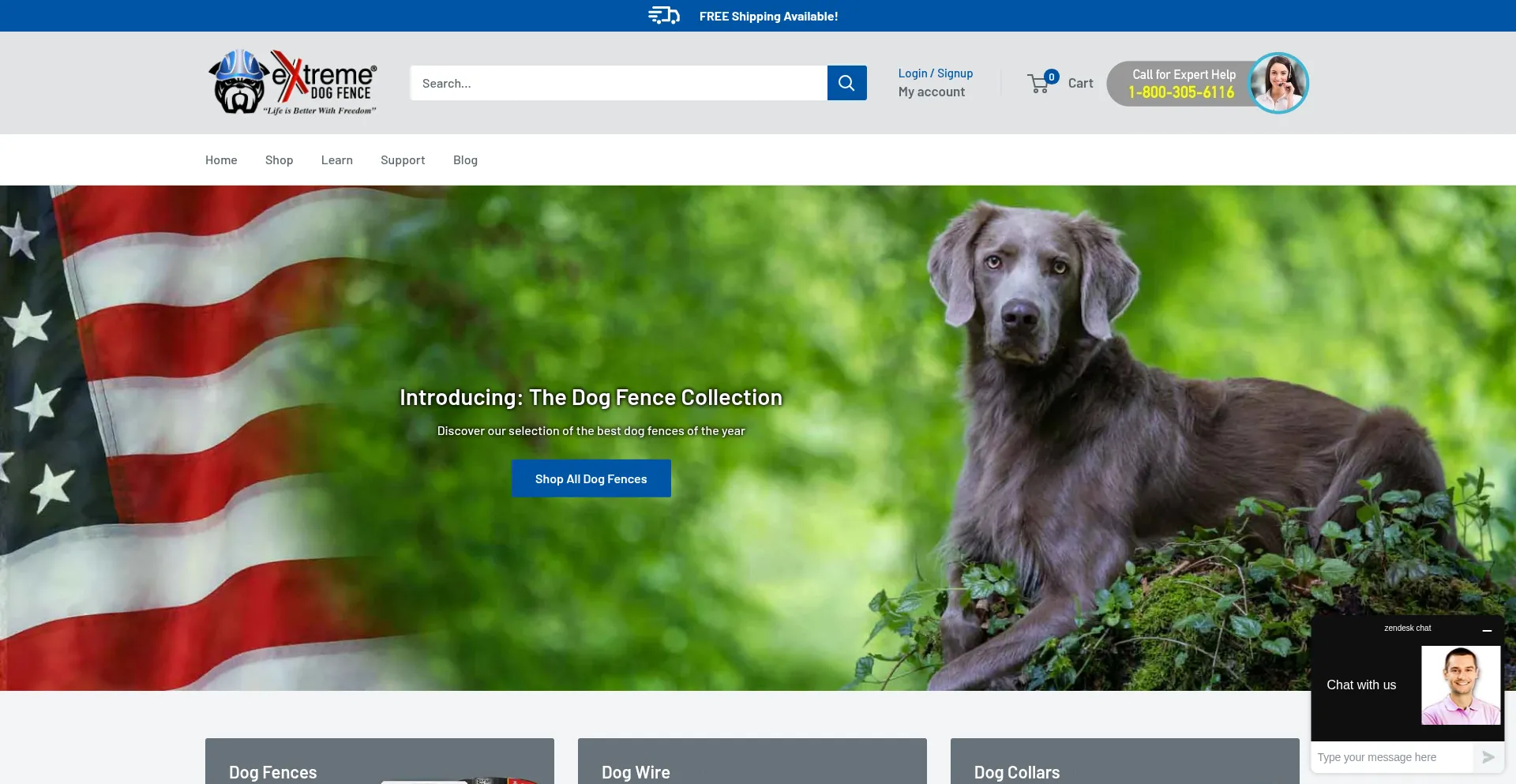Click the chat agent avatar photo
The image size is (1516, 784).
pyautogui.click(x=1460, y=685)
